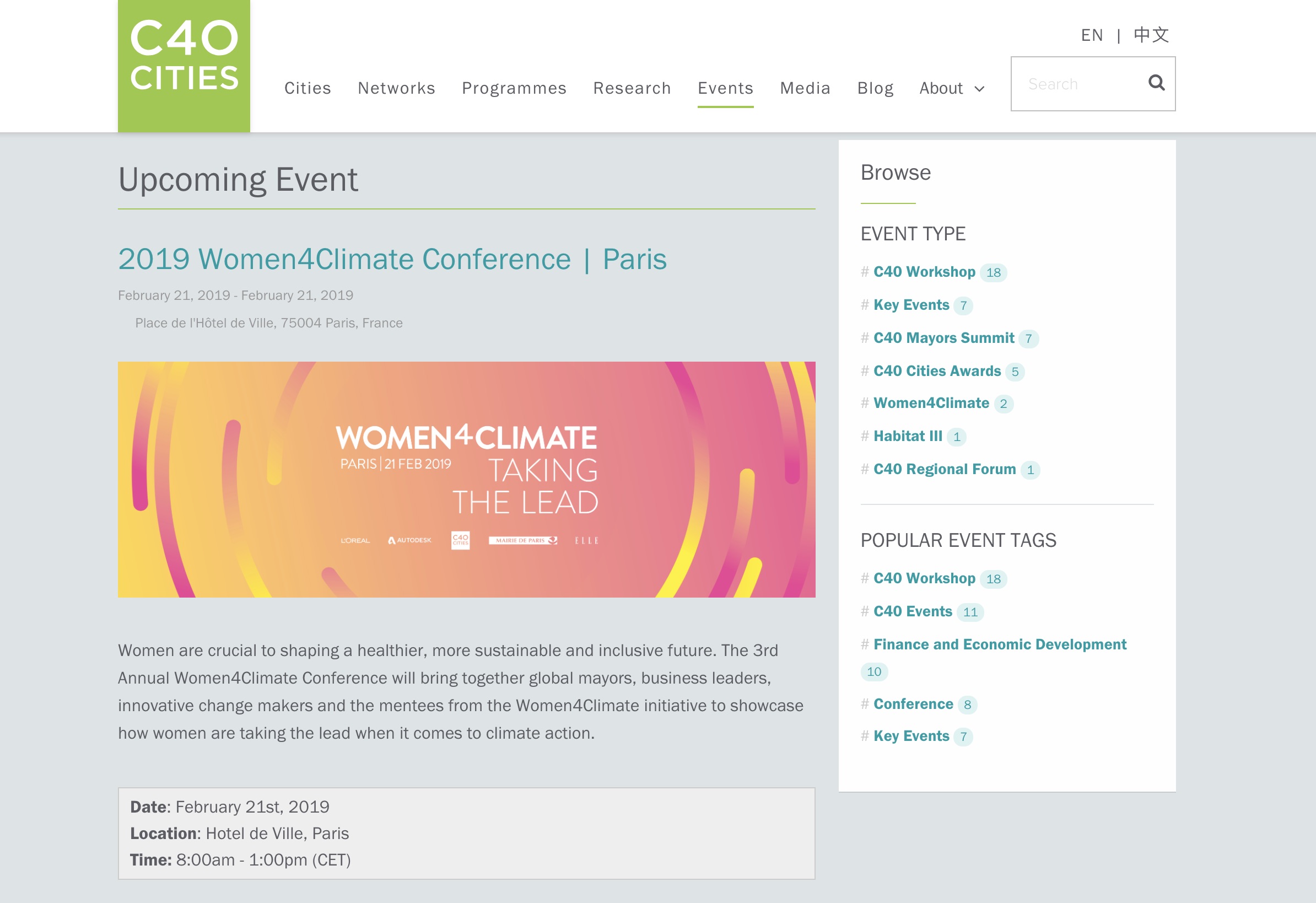The image size is (1316, 903).
Task: Navigate to the Research section
Action: pyautogui.click(x=632, y=88)
